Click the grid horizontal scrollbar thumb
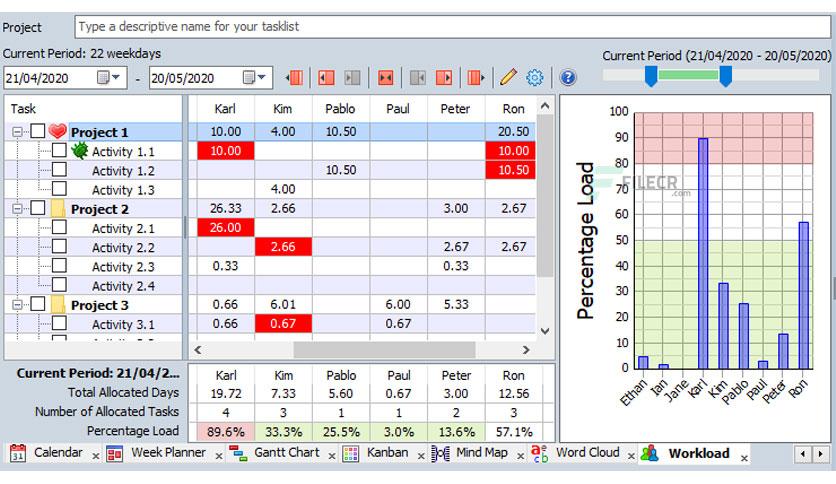The image size is (836, 484). click(x=384, y=350)
